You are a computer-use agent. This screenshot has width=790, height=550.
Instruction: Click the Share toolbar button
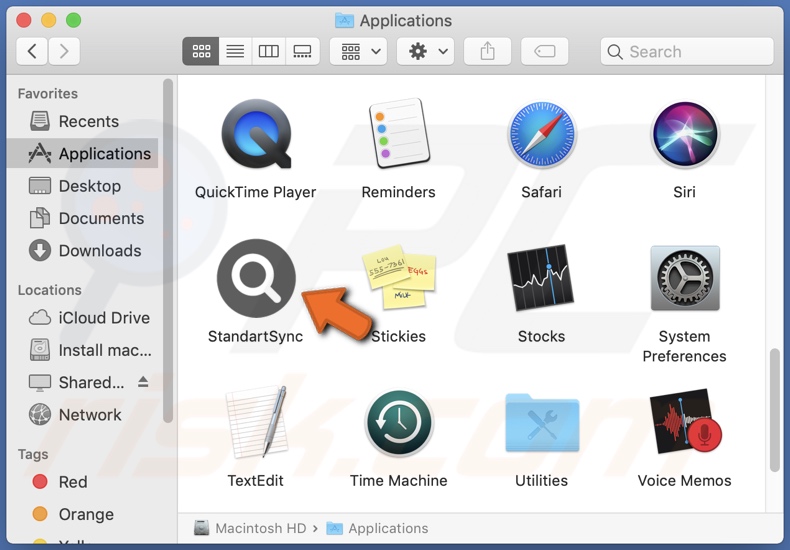[487, 51]
